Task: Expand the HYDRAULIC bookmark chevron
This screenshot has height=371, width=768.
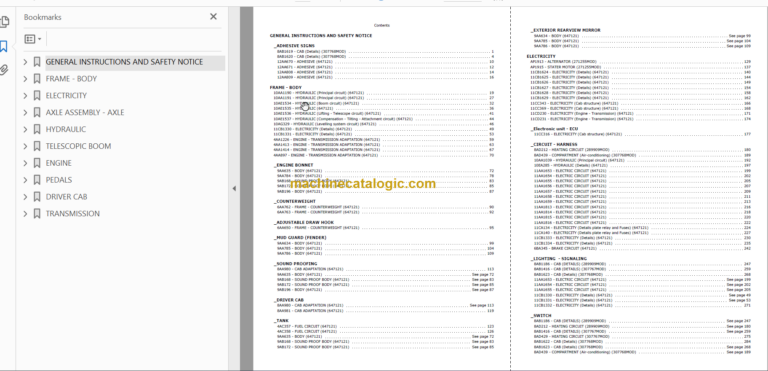Action: [x=25, y=129]
